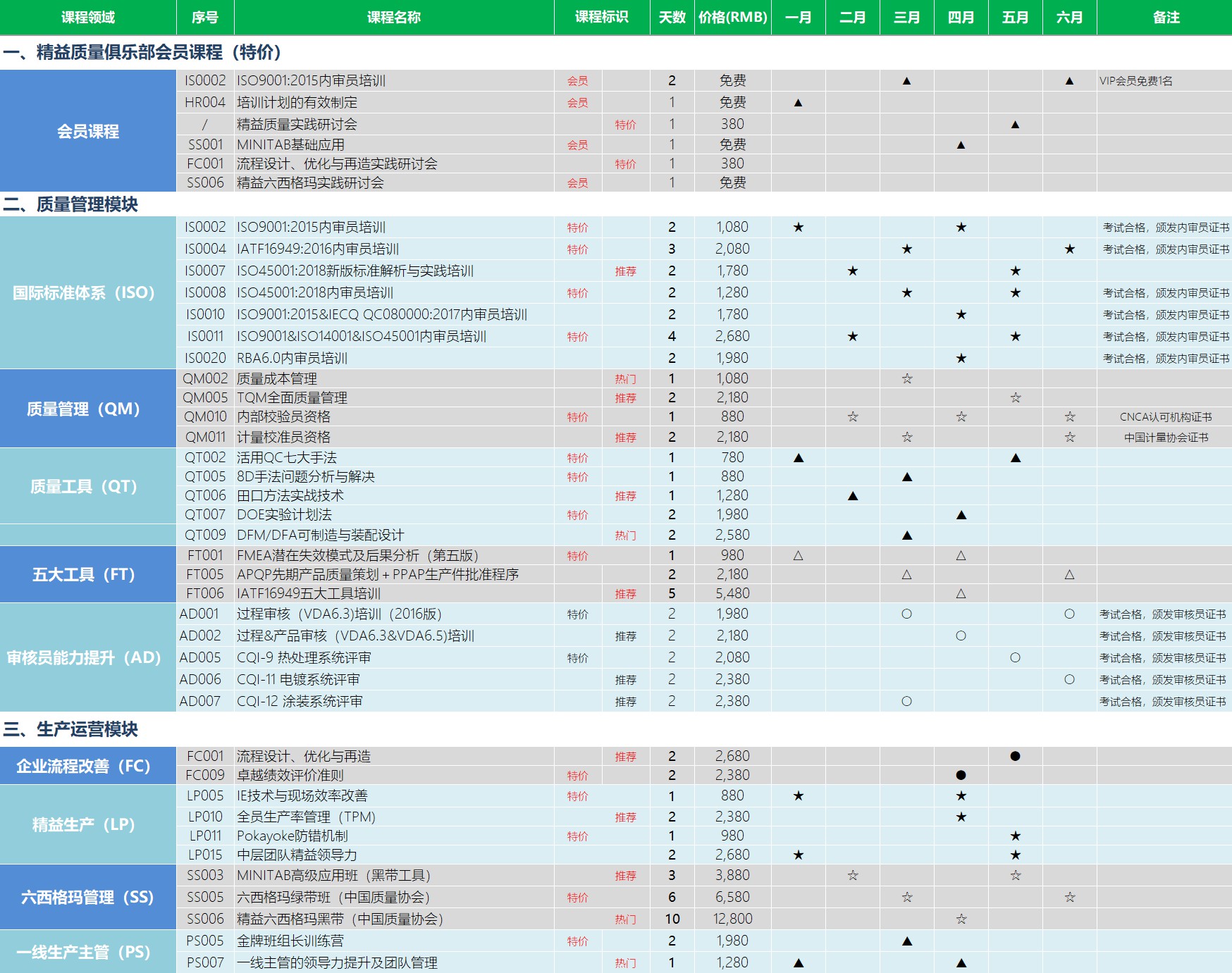Click the 金牌班组长训练营 course name
The width and height of the screenshot is (1232, 973).
(290, 941)
